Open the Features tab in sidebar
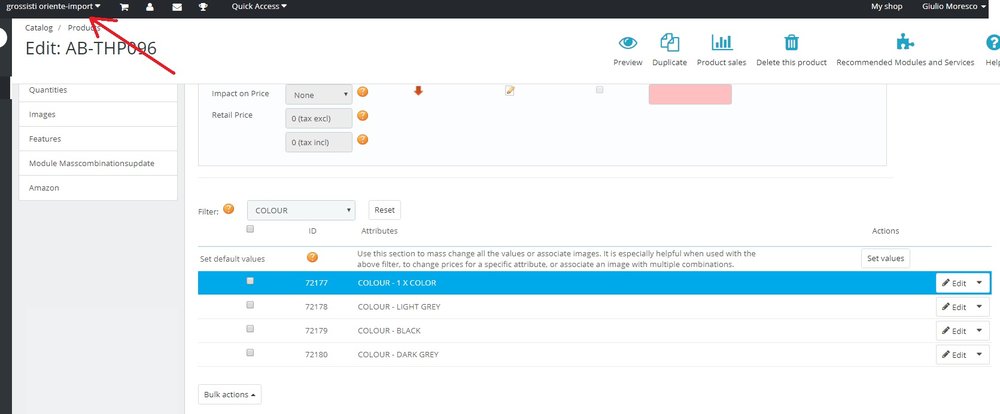This screenshot has height=414, width=1000. coord(98,138)
